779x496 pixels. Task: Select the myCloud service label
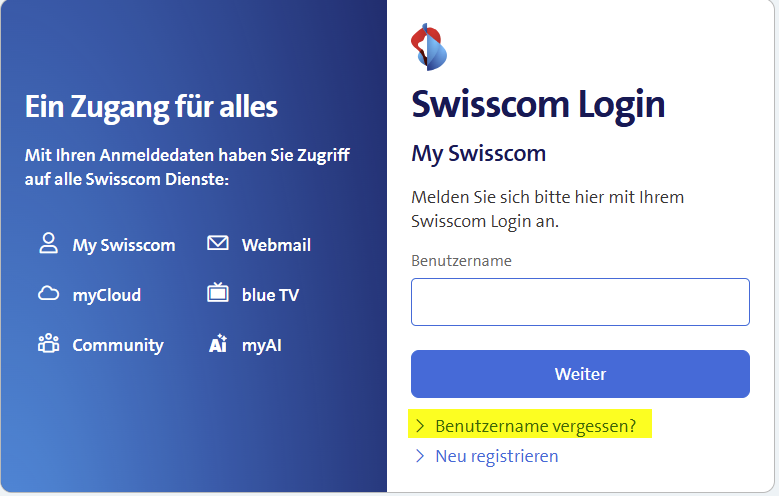coord(107,295)
